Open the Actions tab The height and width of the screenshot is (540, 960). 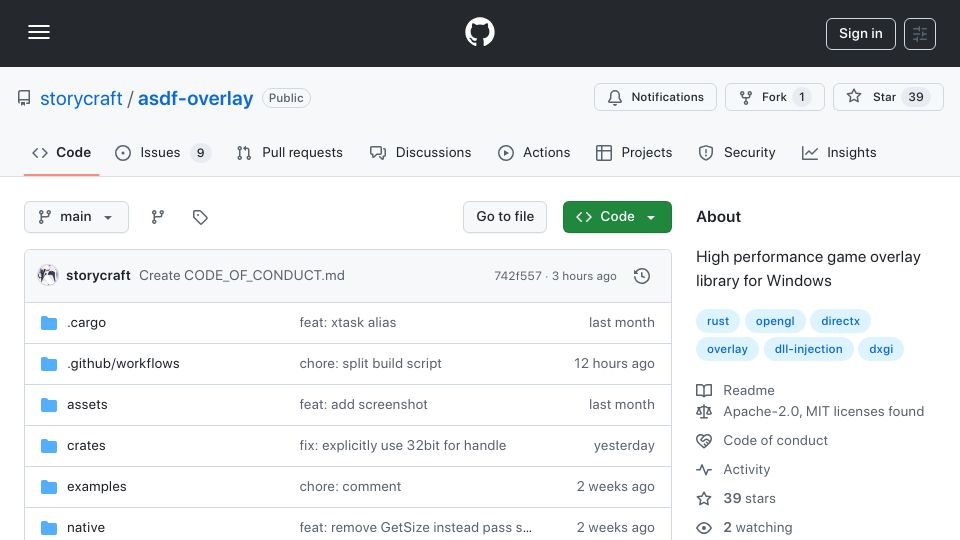click(x=534, y=152)
